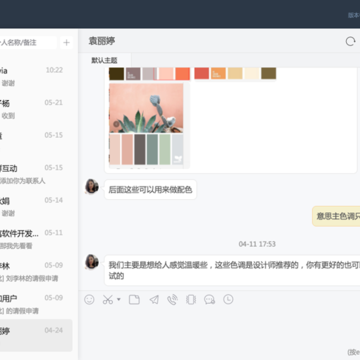Viewport: 360px width, 360px height.
Task: Click the 04-11 17:53 timestamp
Action: [x=257, y=244]
